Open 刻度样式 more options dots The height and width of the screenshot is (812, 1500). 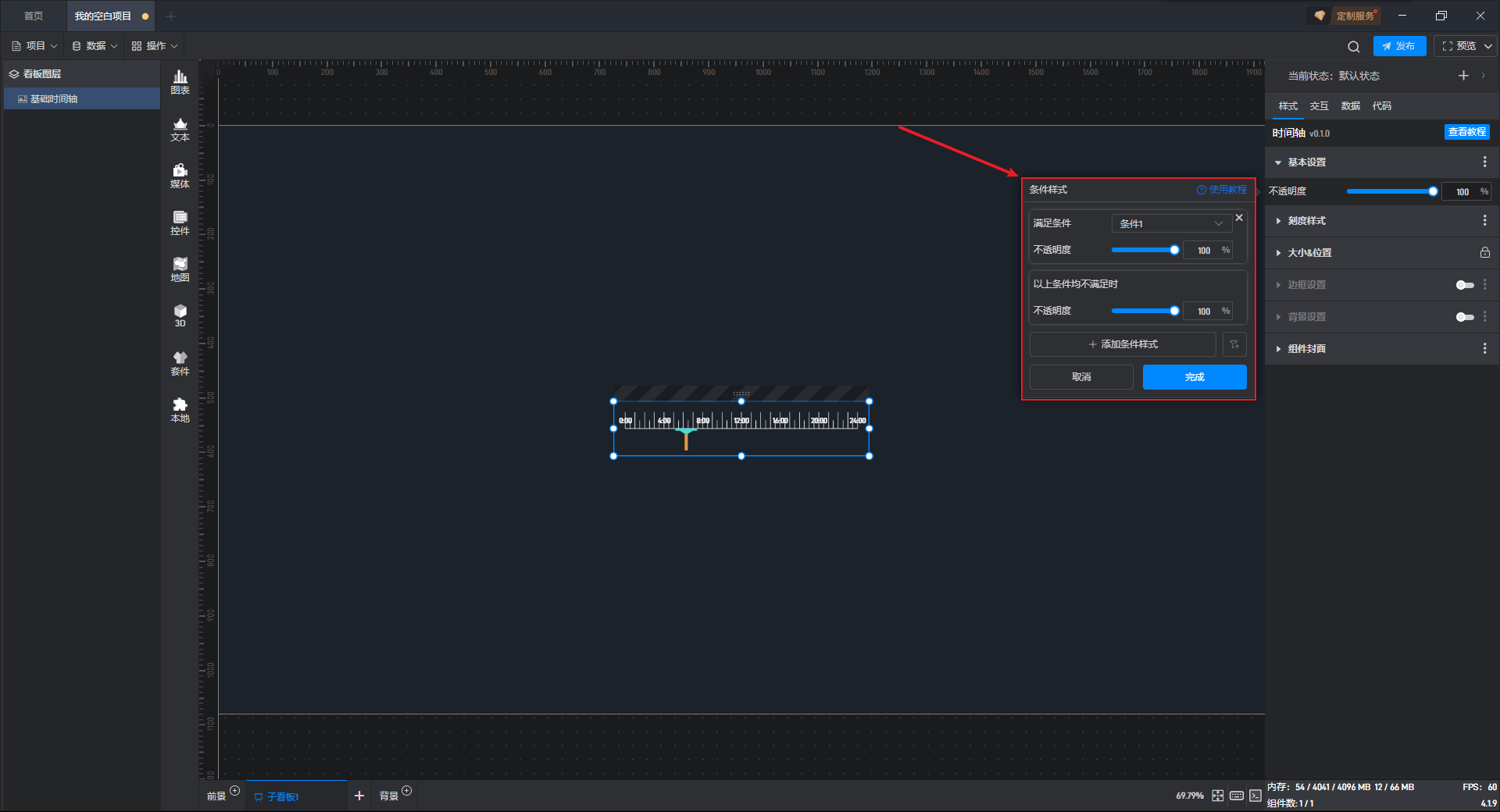(1484, 221)
